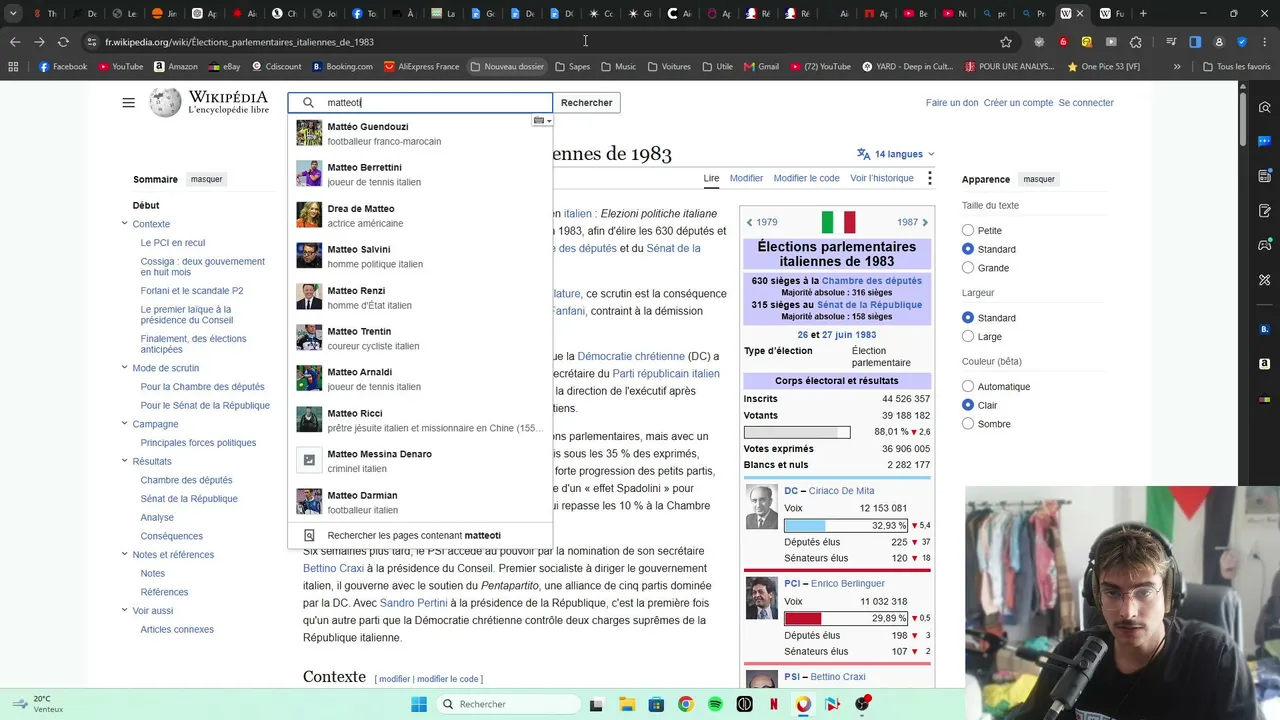Go back using the browser back arrow

[15, 42]
